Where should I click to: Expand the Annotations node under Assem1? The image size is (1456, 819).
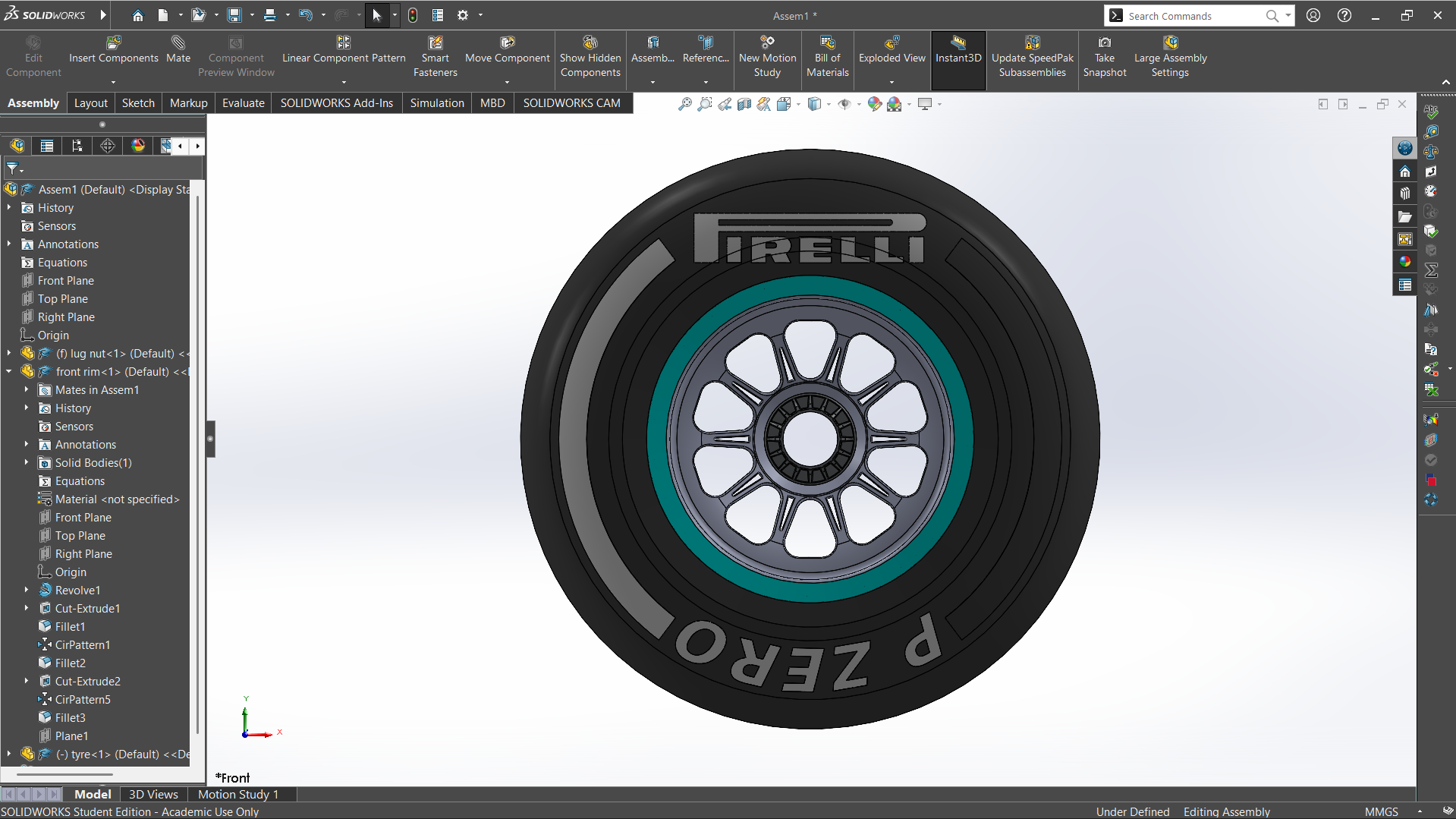[x=9, y=244]
